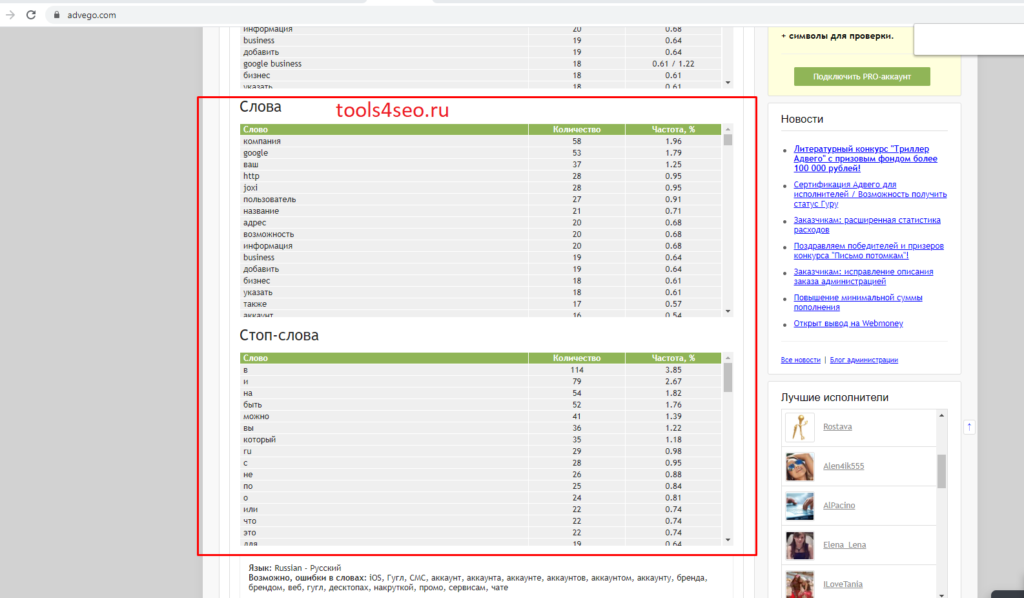Click Rostava's golden figure avatar
1024x598 pixels.
pyautogui.click(x=799, y=428)
